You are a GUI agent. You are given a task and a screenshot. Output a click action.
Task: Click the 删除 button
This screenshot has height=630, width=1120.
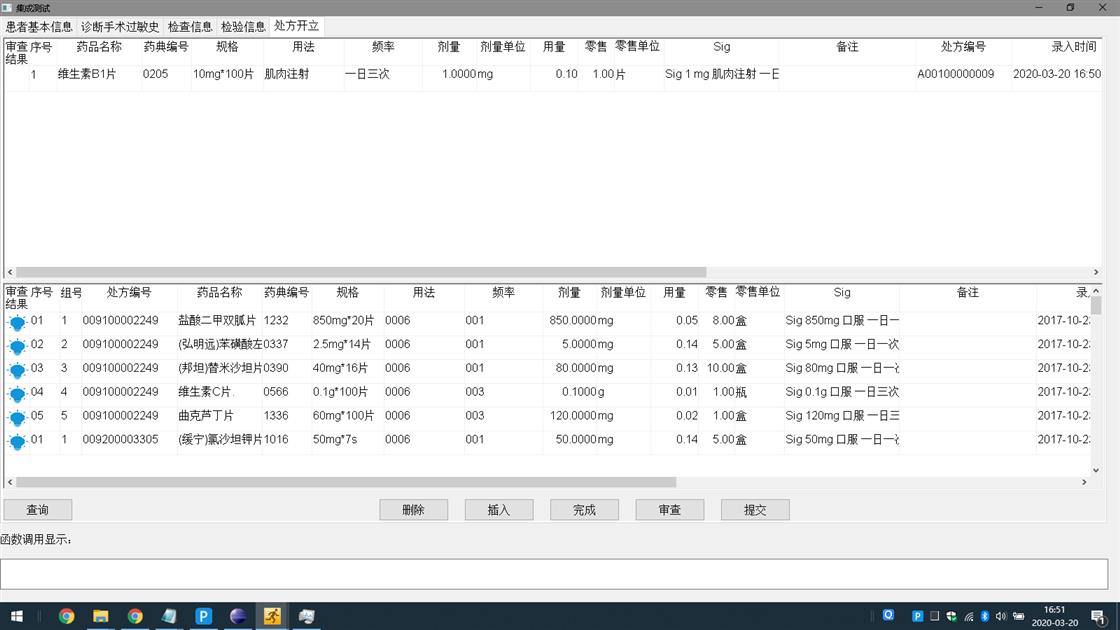413,510
